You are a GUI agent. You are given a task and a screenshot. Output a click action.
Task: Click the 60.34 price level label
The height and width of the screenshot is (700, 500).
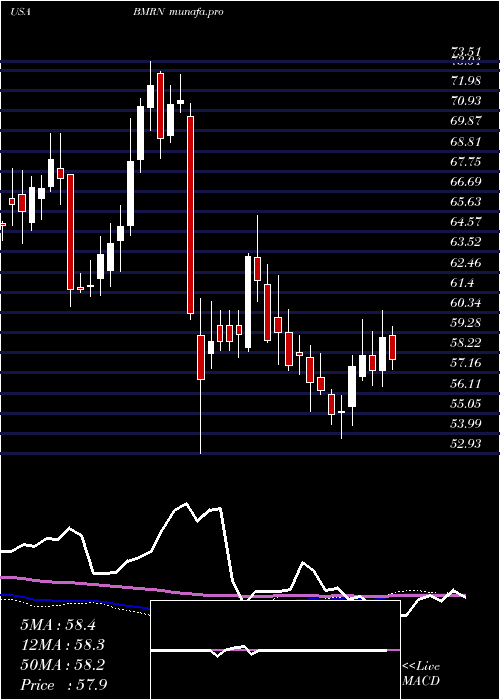[466, 303]
